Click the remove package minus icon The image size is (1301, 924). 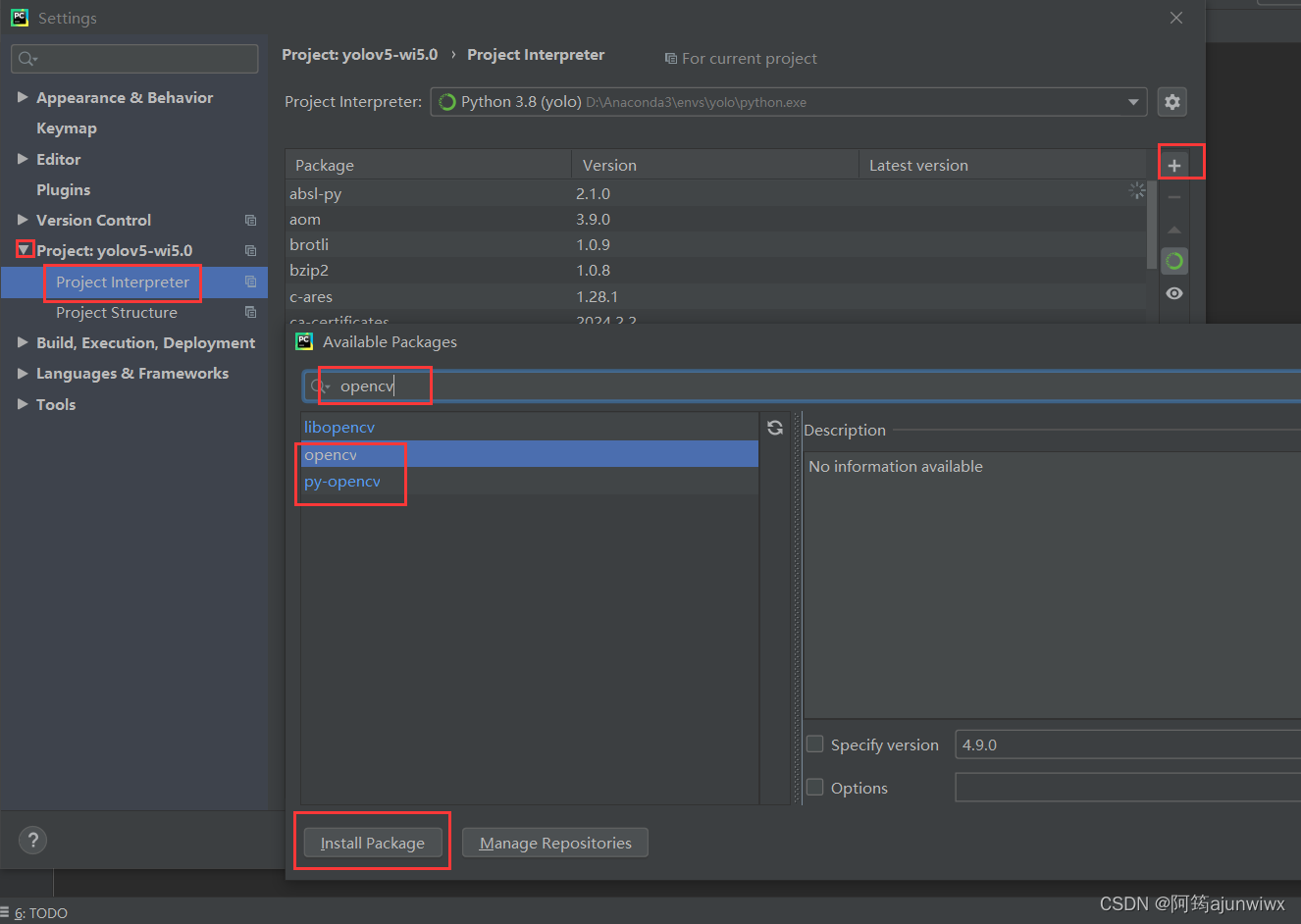(1174, 197)
